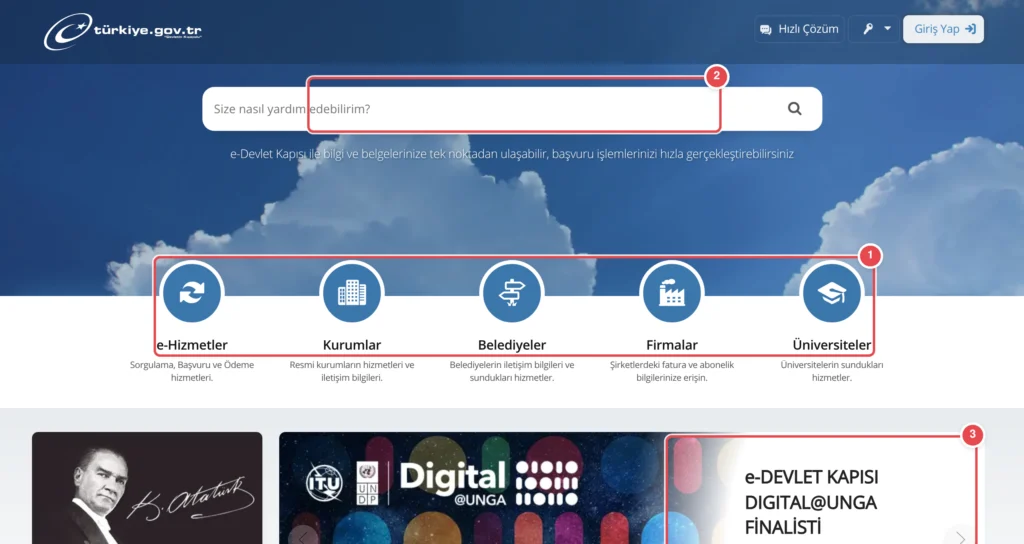Viewport: 1024px width, 544px height.
Task: Click 'Belediyelerin iletişim bilgileri ve sundukları hizmetler' text
Action: 512,371
